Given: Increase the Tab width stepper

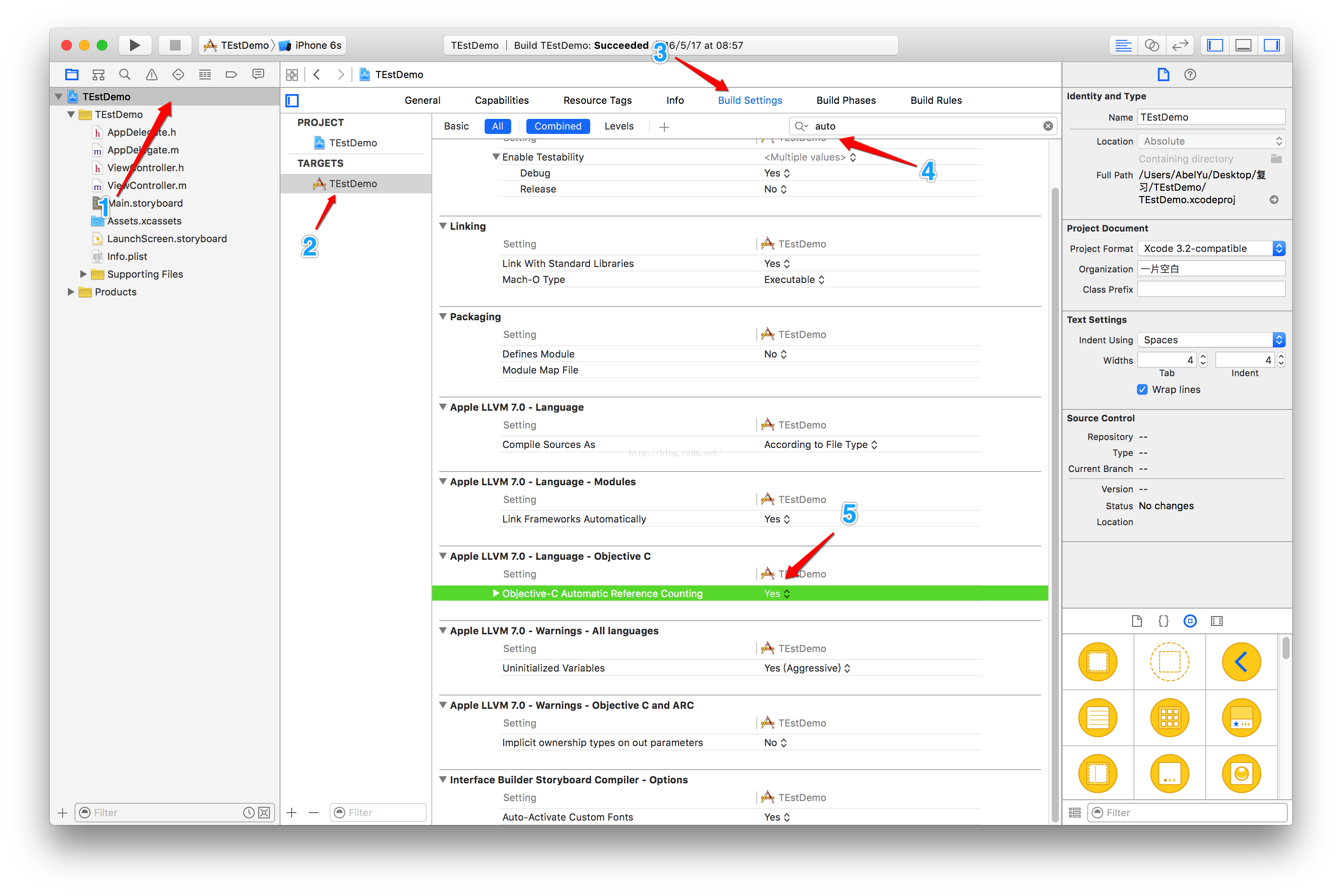Looking at the screenshot, I should pyautogui.click(x=1203, y=356).
